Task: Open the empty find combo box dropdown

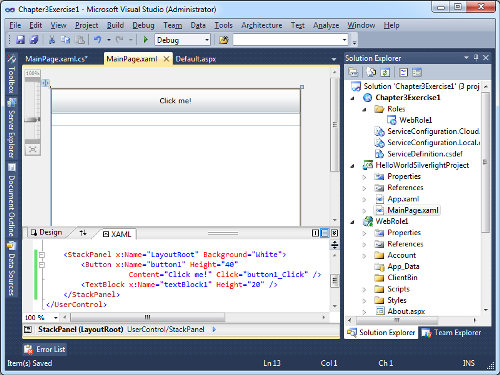Action: (344, 40)
